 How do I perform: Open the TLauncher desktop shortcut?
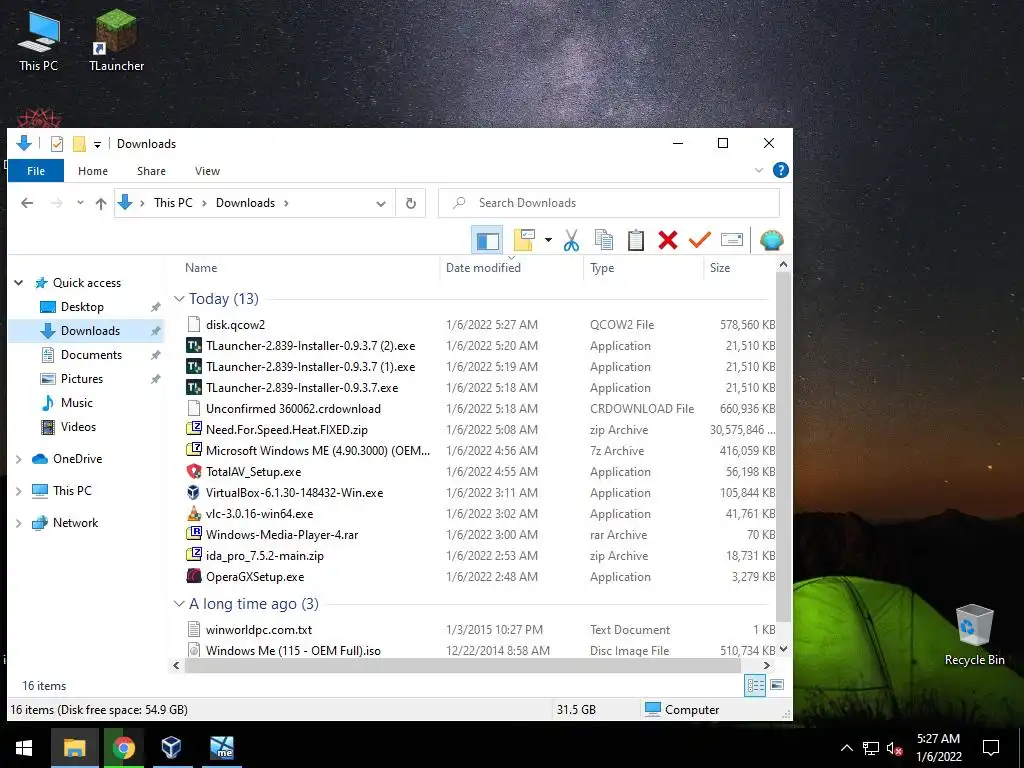116,40
